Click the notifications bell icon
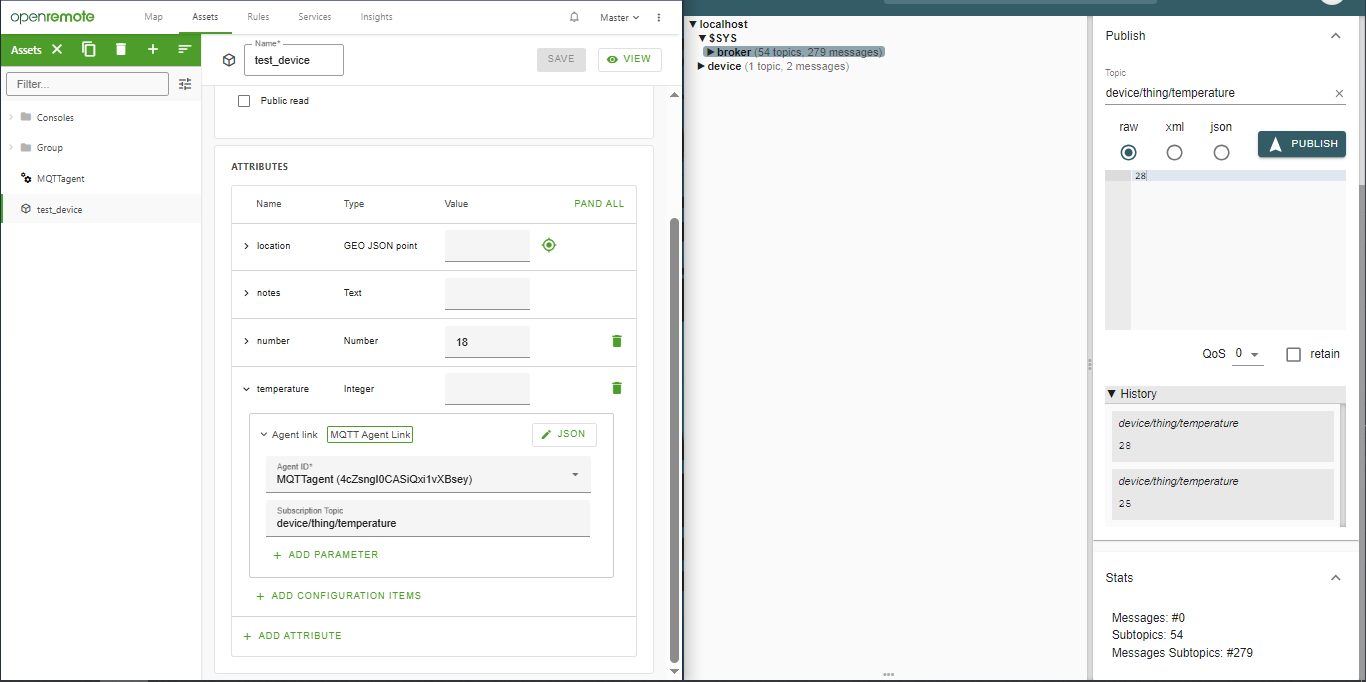 point(574,17)
